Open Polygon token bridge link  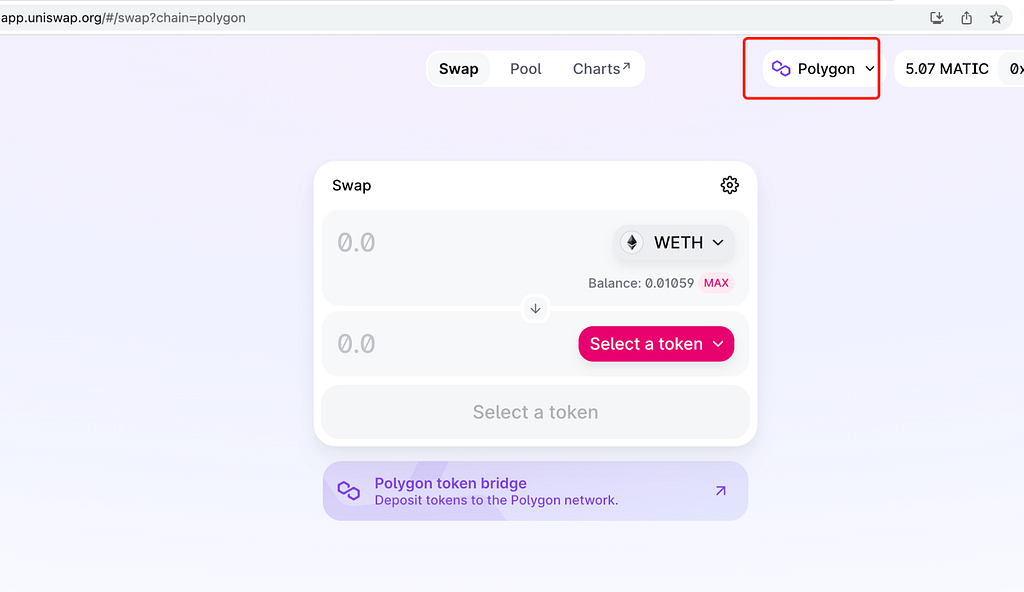pos(536,491)
